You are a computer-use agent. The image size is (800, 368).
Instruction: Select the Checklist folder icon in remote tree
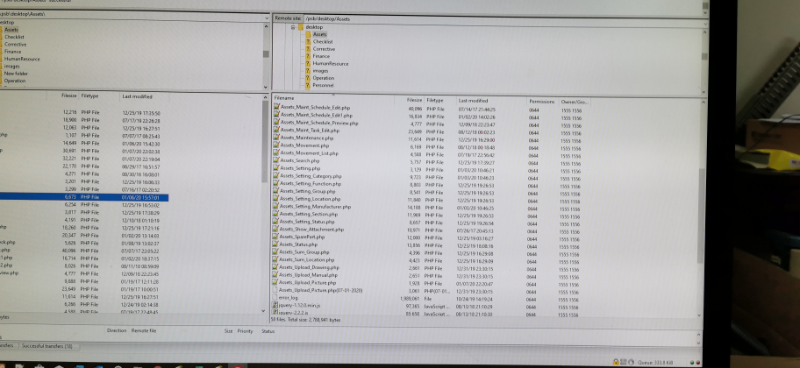coord(308,41)
